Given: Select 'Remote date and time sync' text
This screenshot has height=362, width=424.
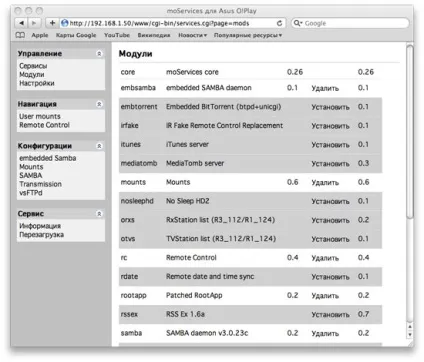Looking at the screenshot, I should 210,276.
